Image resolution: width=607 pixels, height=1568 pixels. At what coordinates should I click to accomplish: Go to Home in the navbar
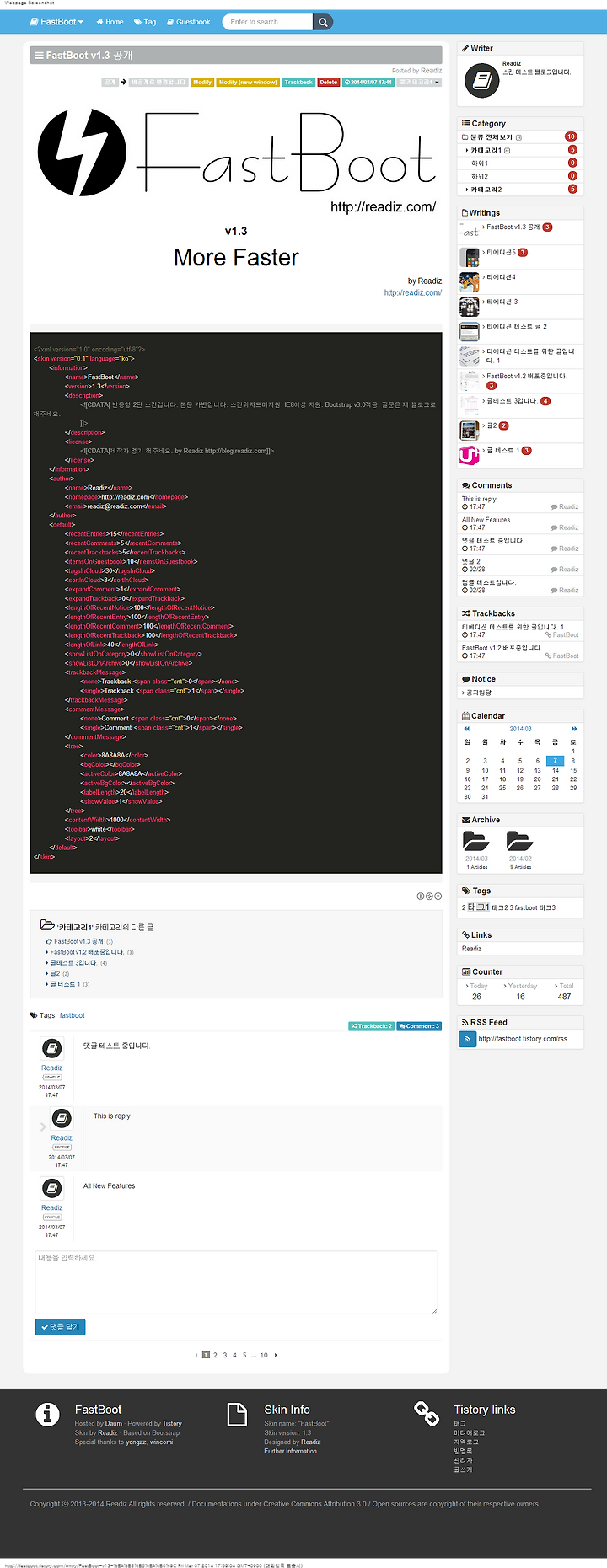click(x=110, y=22)
